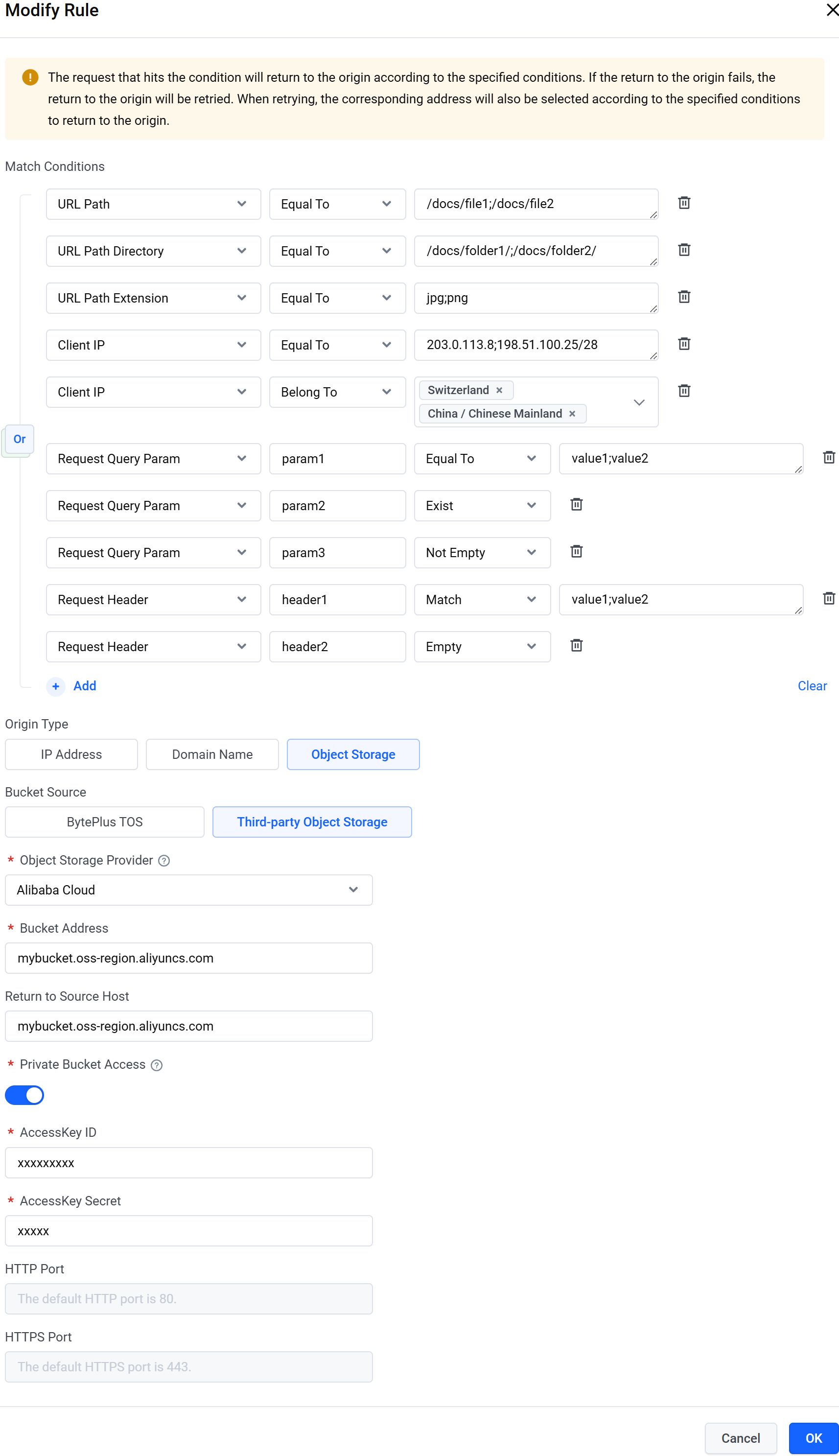Select BytePlus TOS bucket source
This screenshot has width=839, height=1456.
104,822
